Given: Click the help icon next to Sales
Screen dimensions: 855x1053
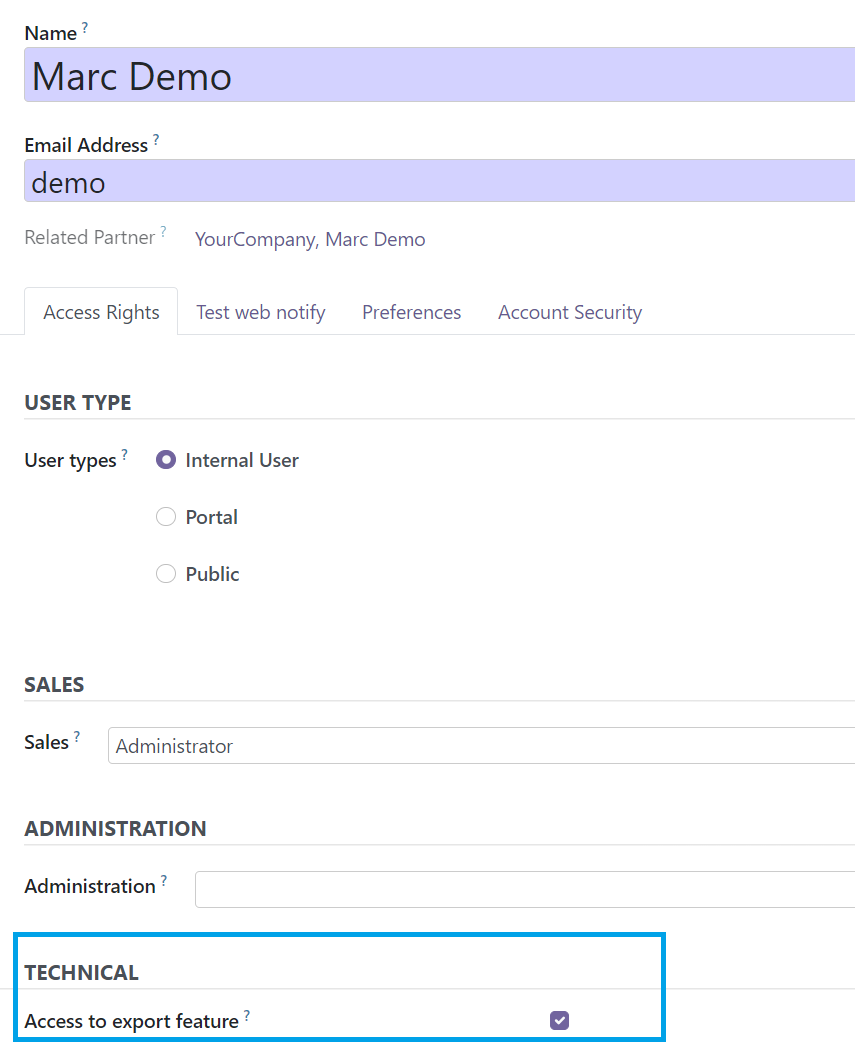Looking at the screenshot, I should click(77, 737).
